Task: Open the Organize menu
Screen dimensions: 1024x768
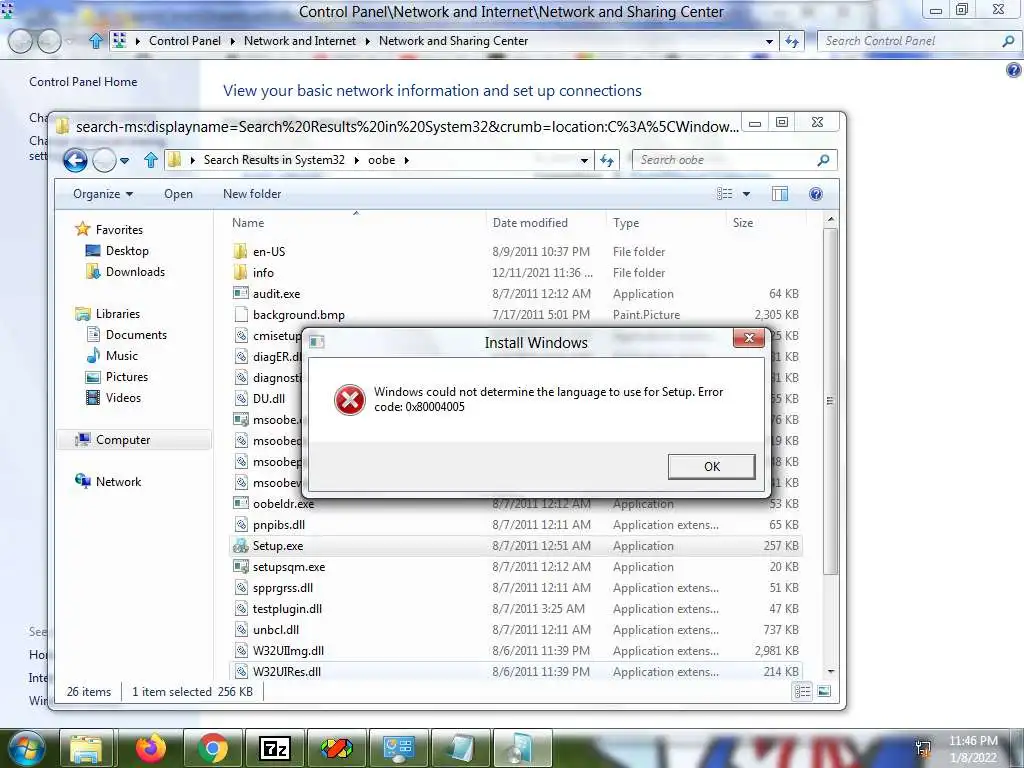Action: pos(103,194)
